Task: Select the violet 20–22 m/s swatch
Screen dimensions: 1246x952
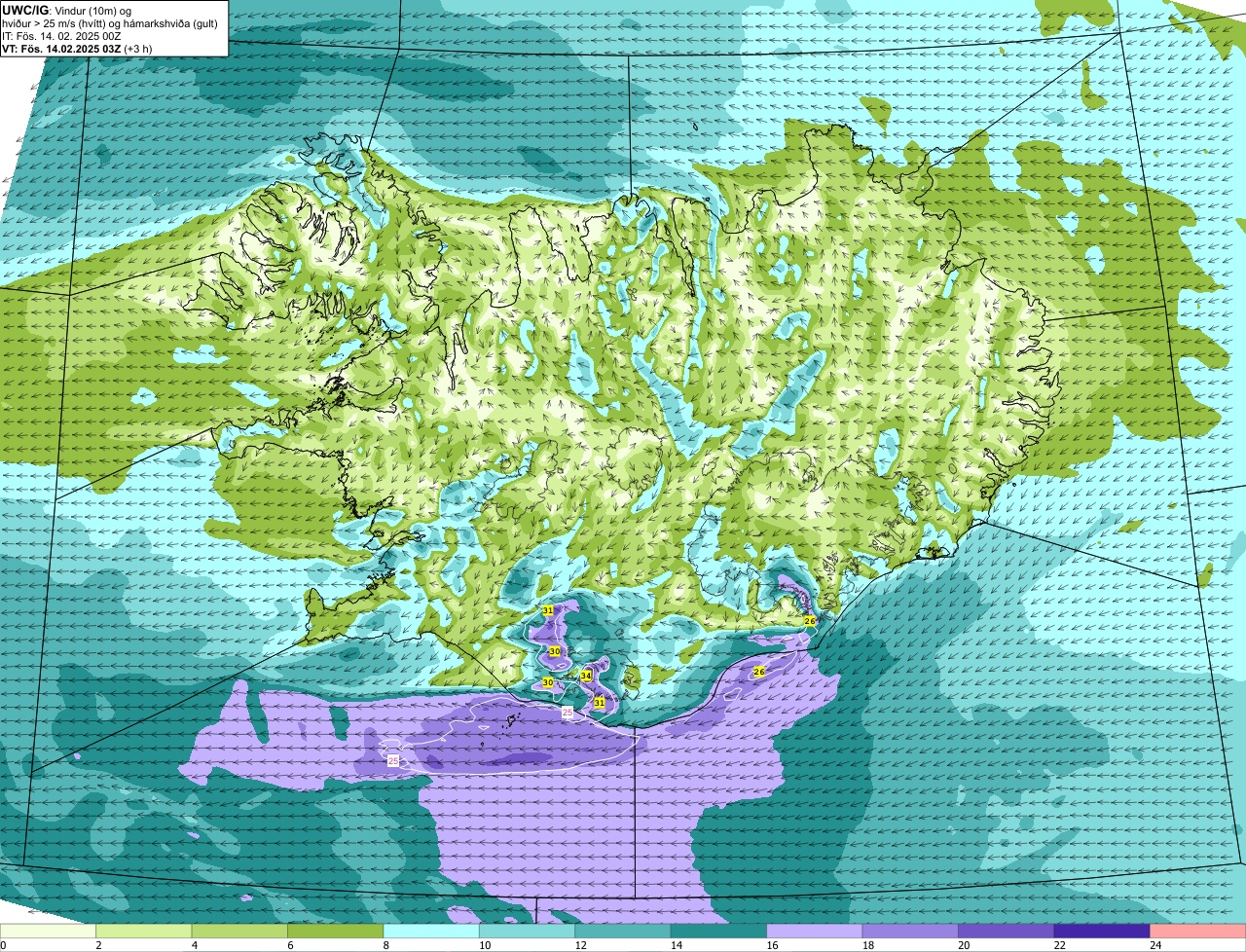Action: (1007, 931)
